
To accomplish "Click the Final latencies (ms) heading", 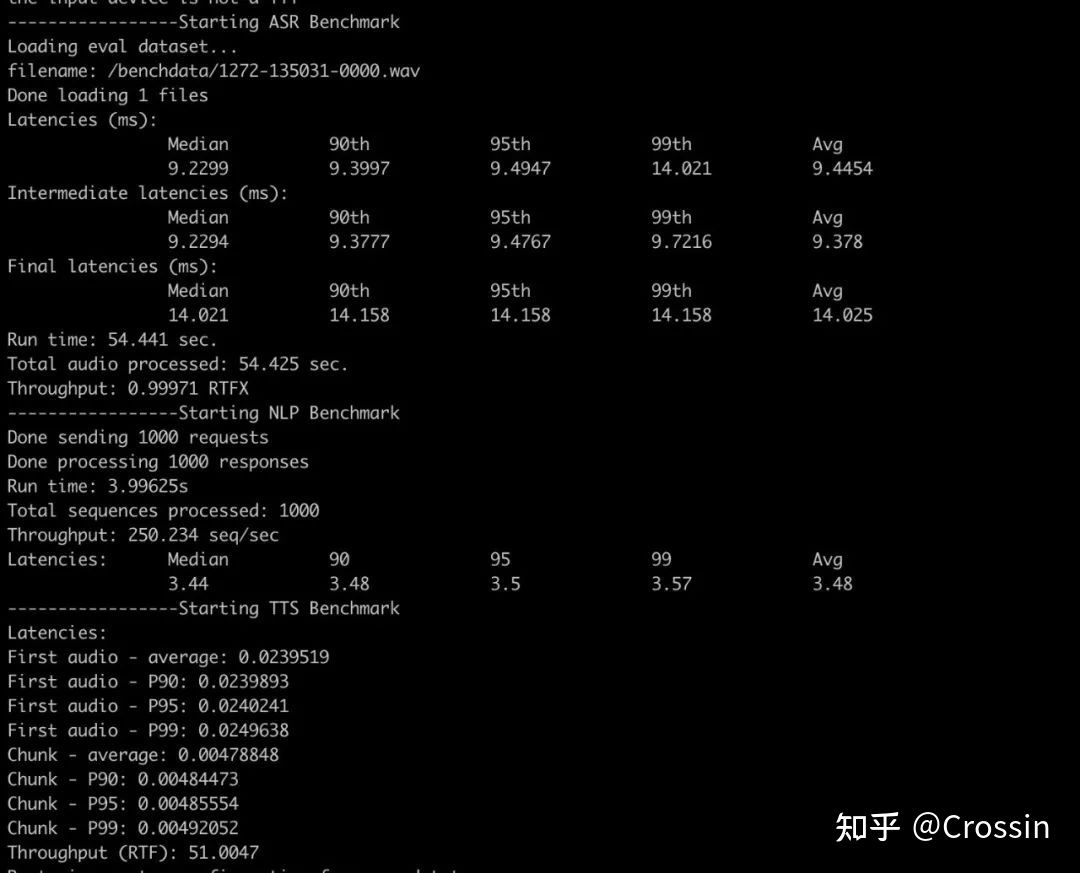I will 112,266.
